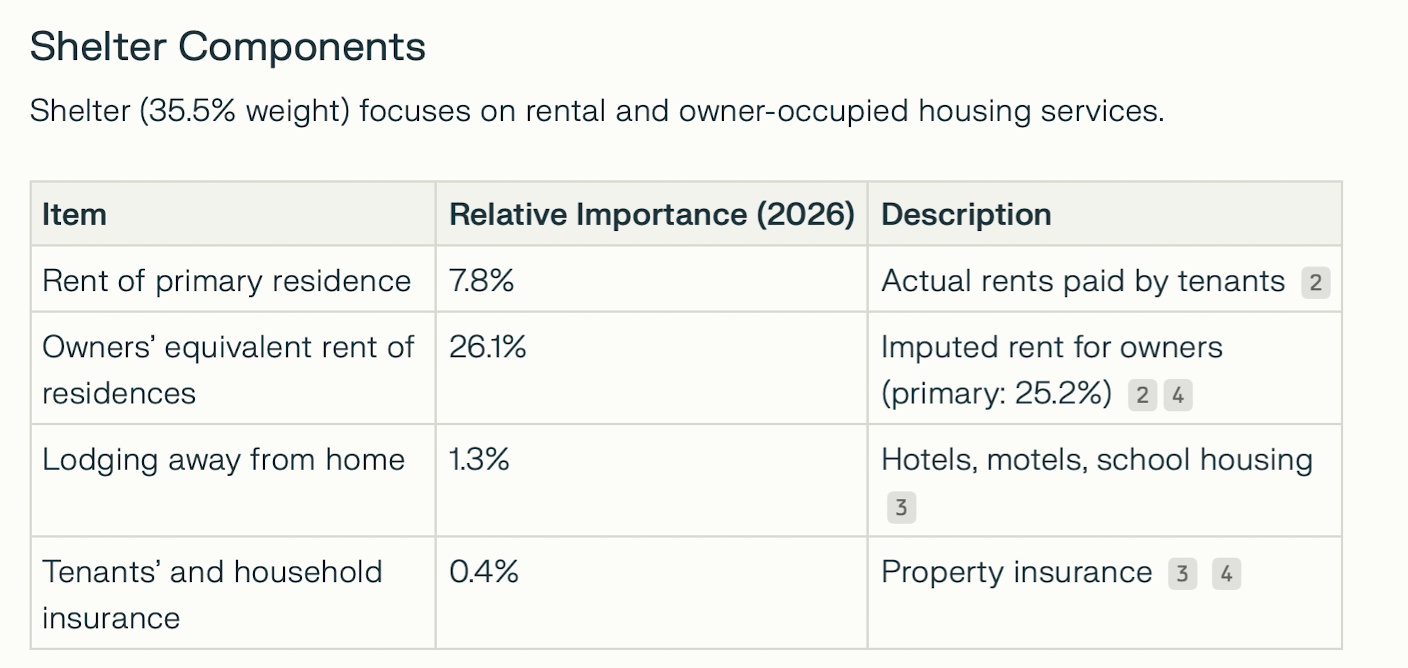
Task: Click the Shelter (35.5% weight) intro sentence
Action: coord(597,111)
